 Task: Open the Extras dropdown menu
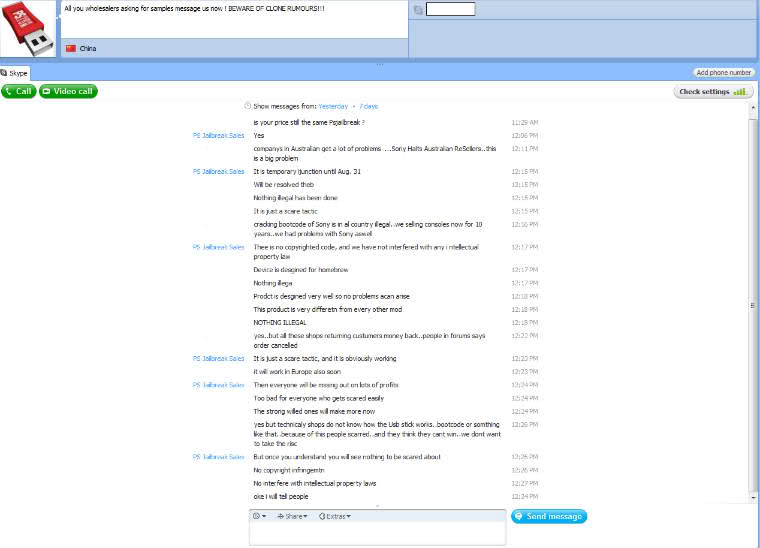tap(334, 516)
